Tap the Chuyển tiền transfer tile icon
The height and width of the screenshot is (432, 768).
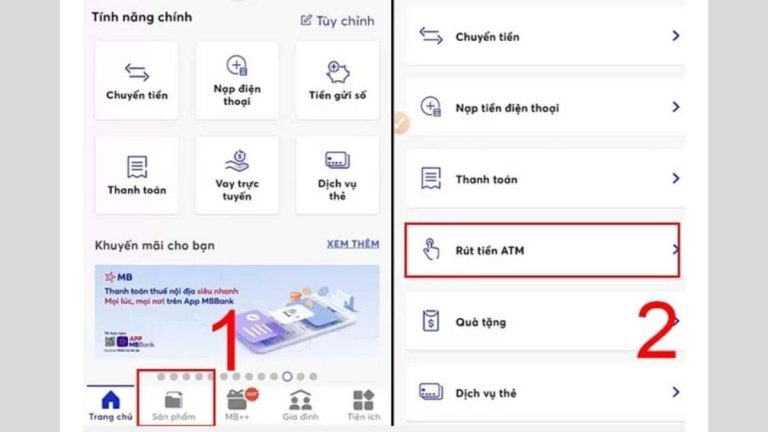click(137, 72)
